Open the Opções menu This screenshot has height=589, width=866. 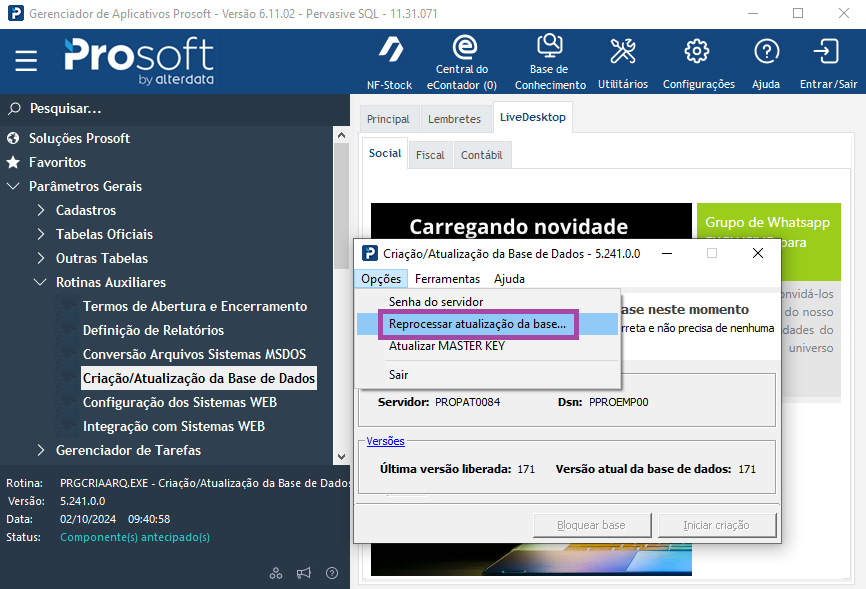click(381, 278)
